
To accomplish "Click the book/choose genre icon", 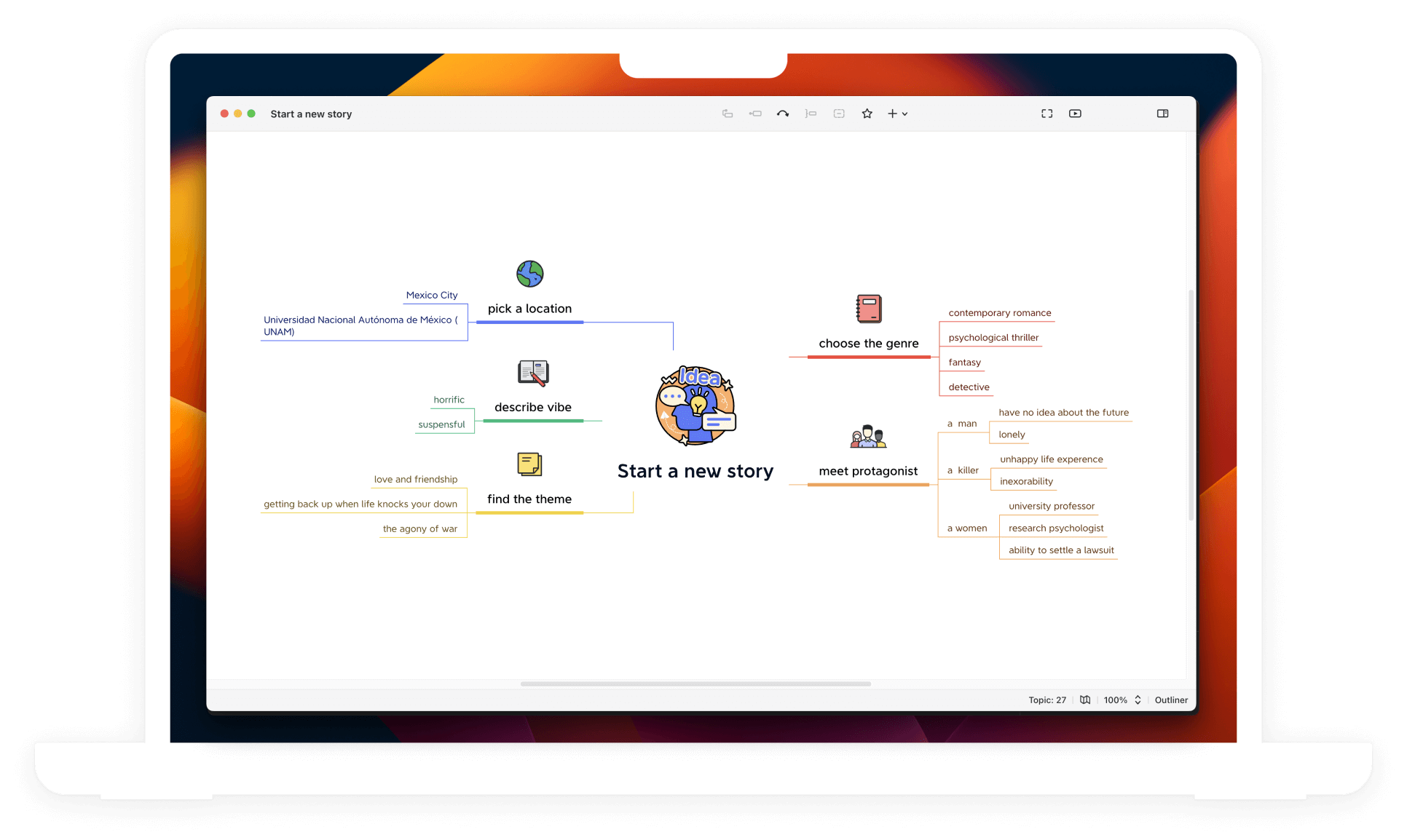I will [x=867, y=307].
